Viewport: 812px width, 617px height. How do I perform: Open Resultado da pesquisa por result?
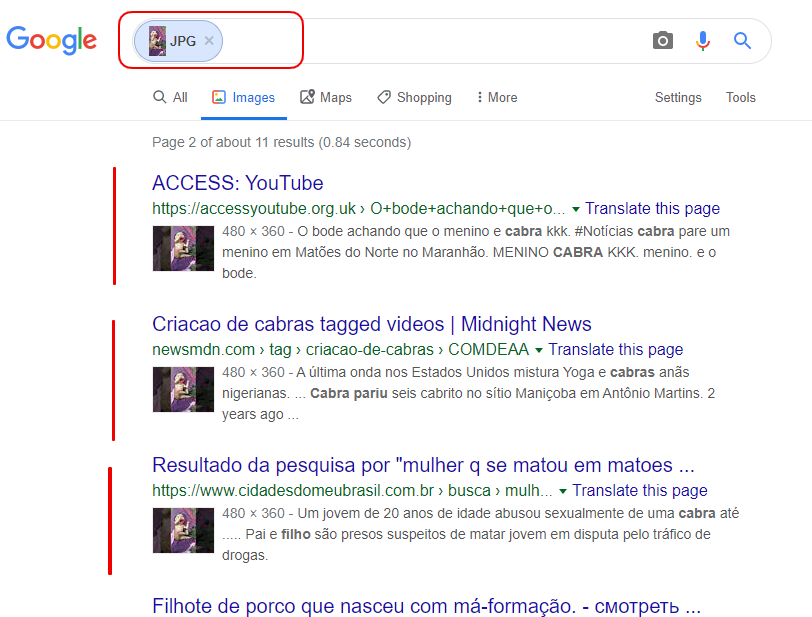tap(423, 465)
